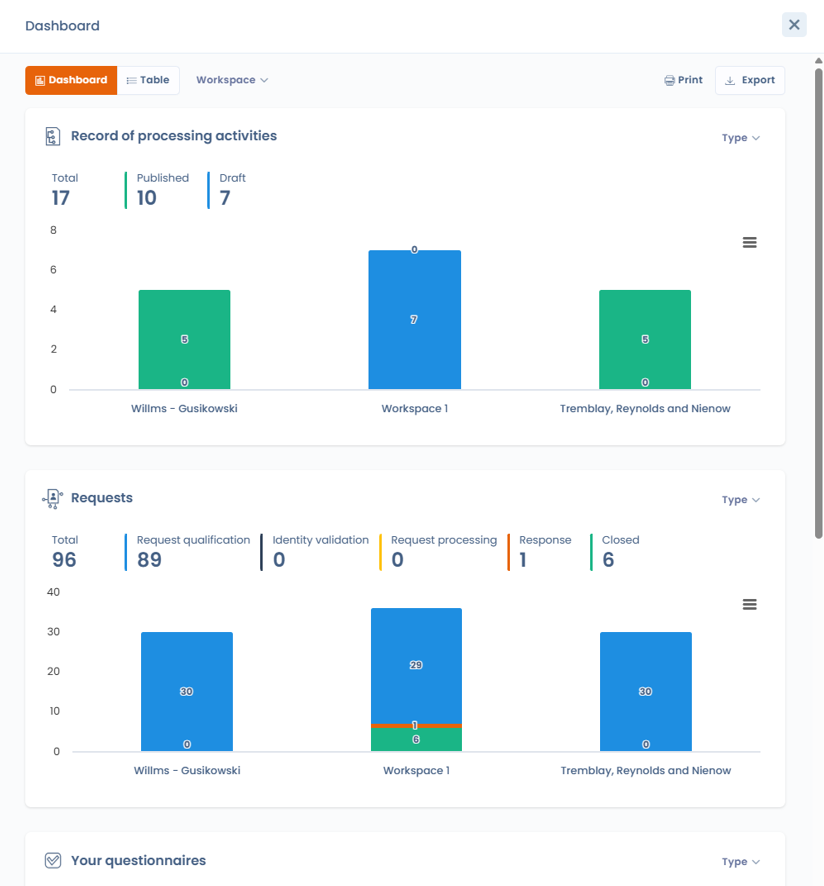
Task: Click the green Willms - Gusikowski published bar
Action: [184, 340]
